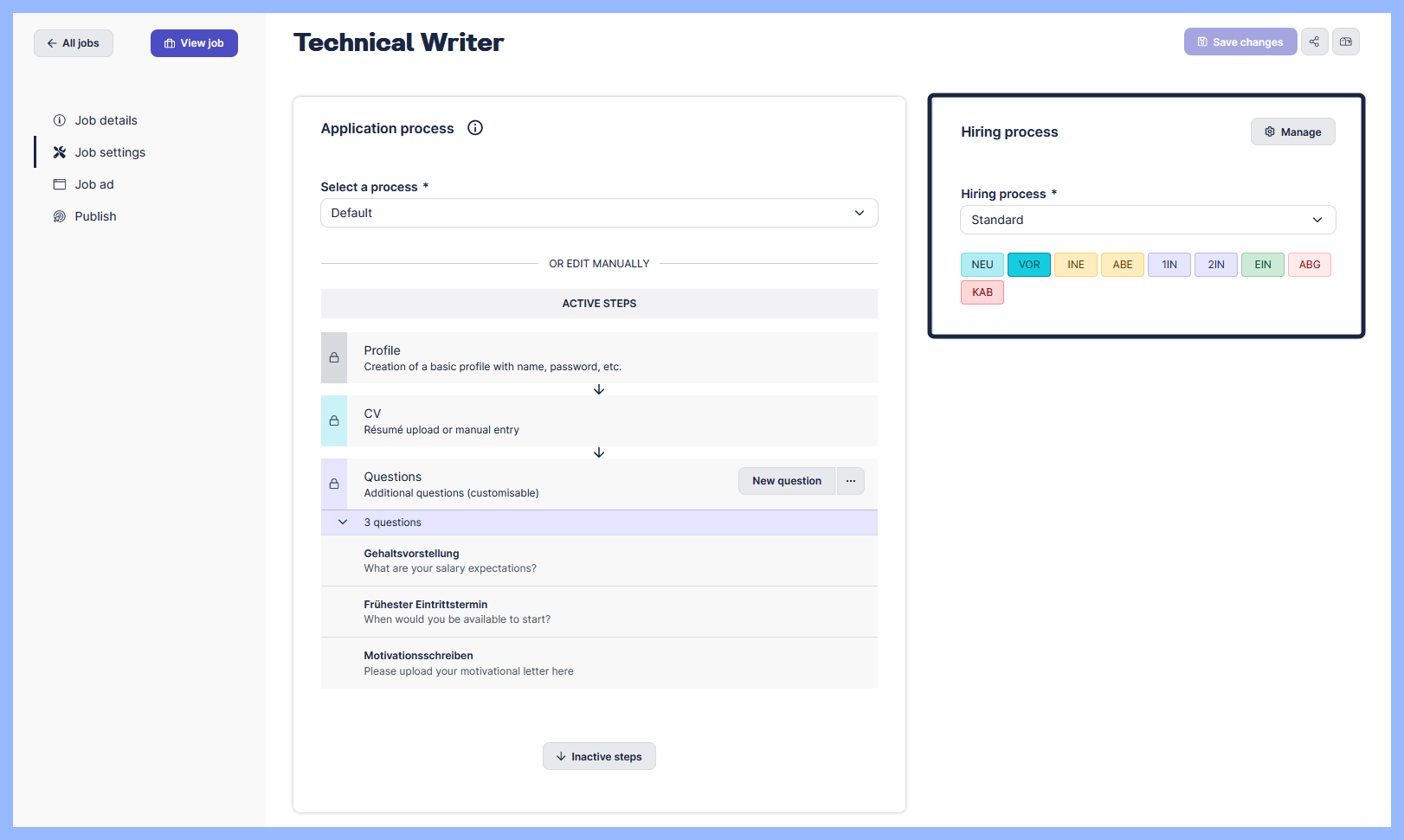Click the share icon near Save changes
Screen dimensions: 1404x840
(1314, 41)
